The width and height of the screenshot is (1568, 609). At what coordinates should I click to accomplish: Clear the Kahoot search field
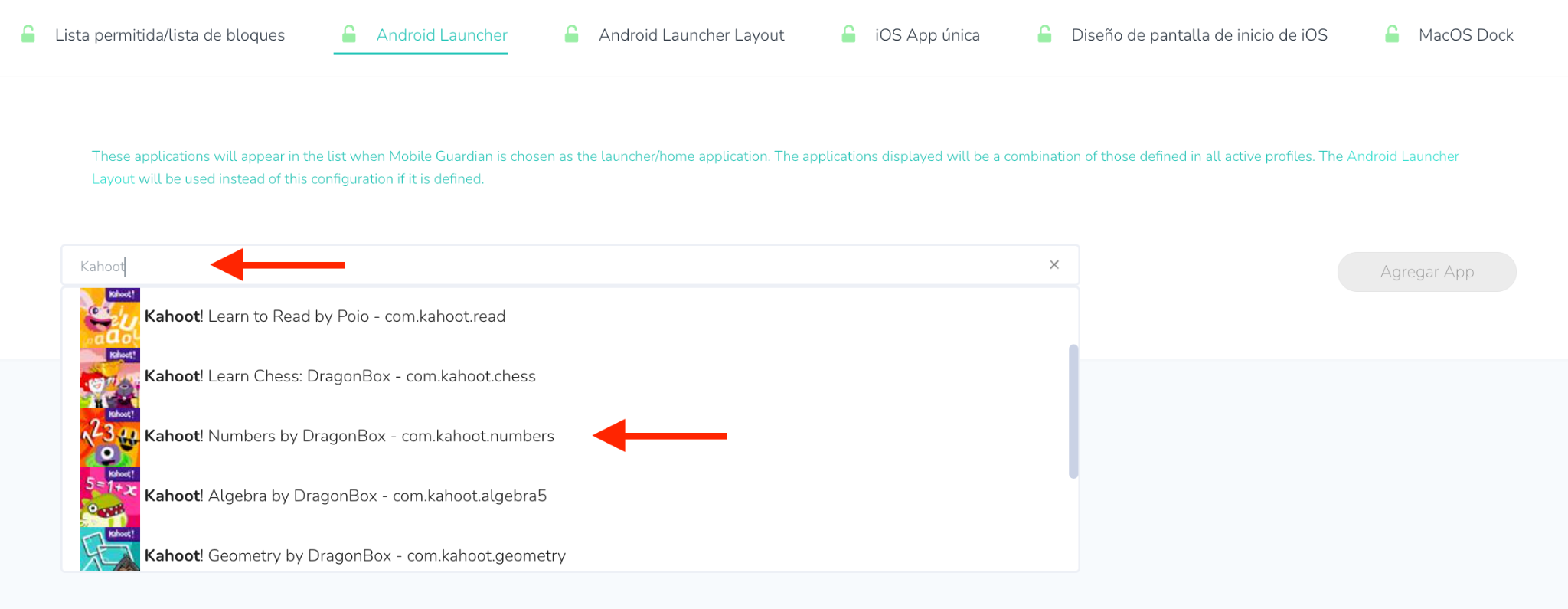coord(1054,265)
